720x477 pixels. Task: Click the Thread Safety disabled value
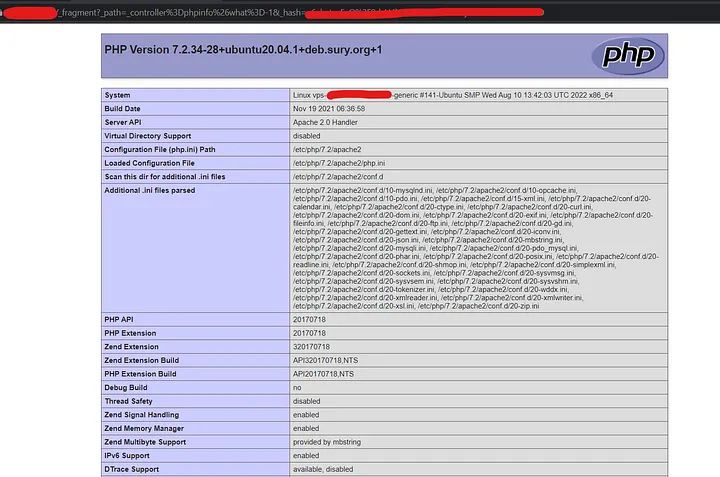click(306, 401)
